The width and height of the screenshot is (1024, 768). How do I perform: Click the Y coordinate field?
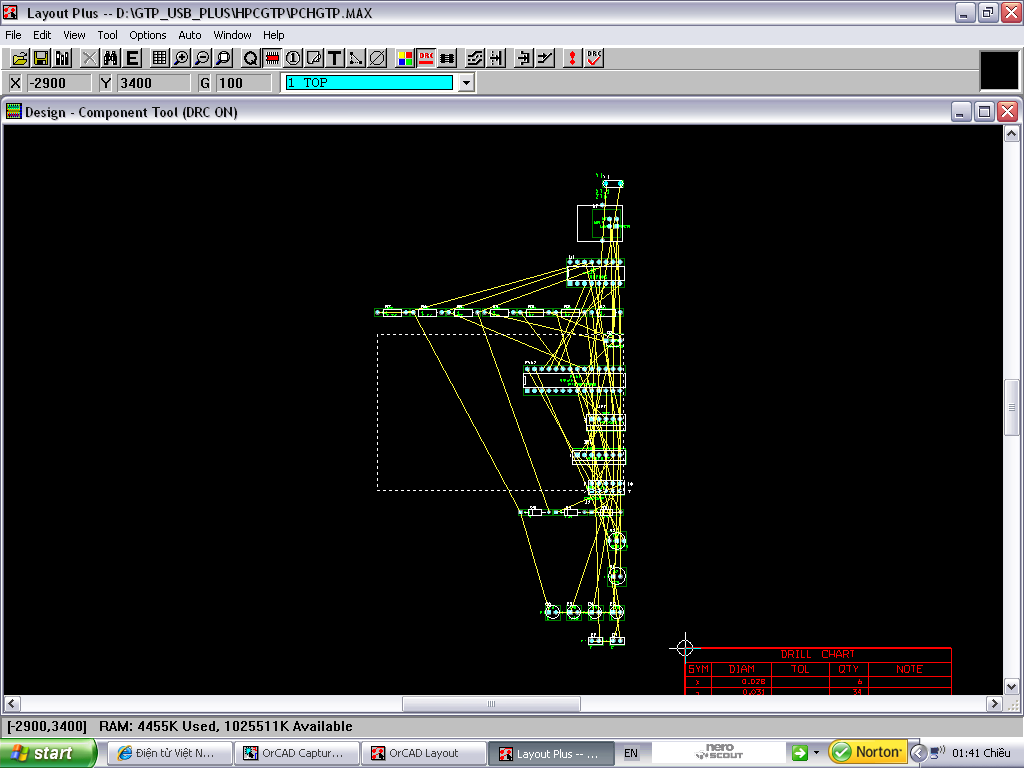point(154,83)
